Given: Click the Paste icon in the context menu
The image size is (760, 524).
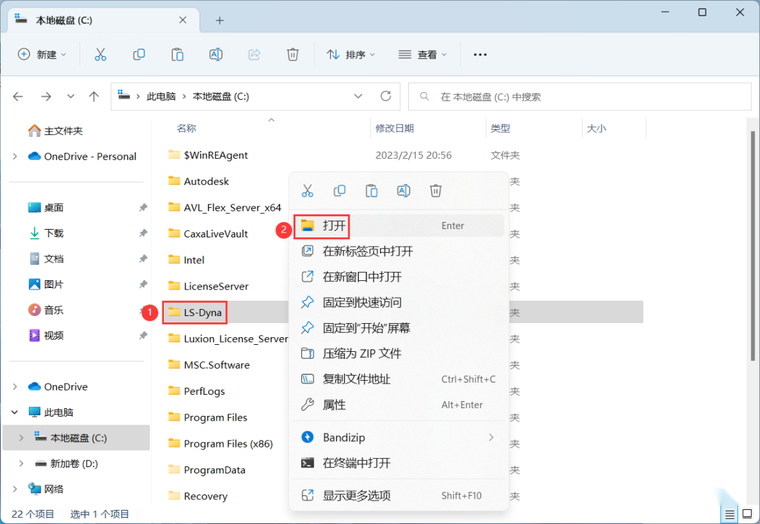Looking at the screenshot, I should 372,191.
